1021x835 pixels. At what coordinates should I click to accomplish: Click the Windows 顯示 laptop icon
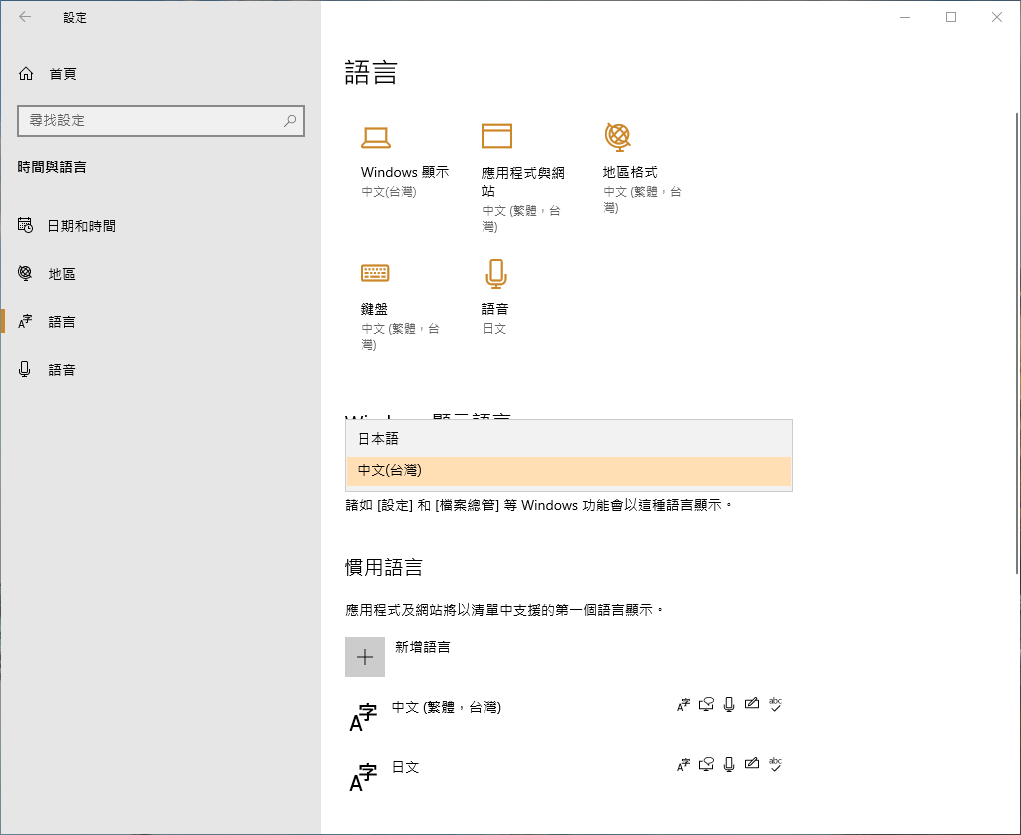pyautogui.click(x=376, y=137)
